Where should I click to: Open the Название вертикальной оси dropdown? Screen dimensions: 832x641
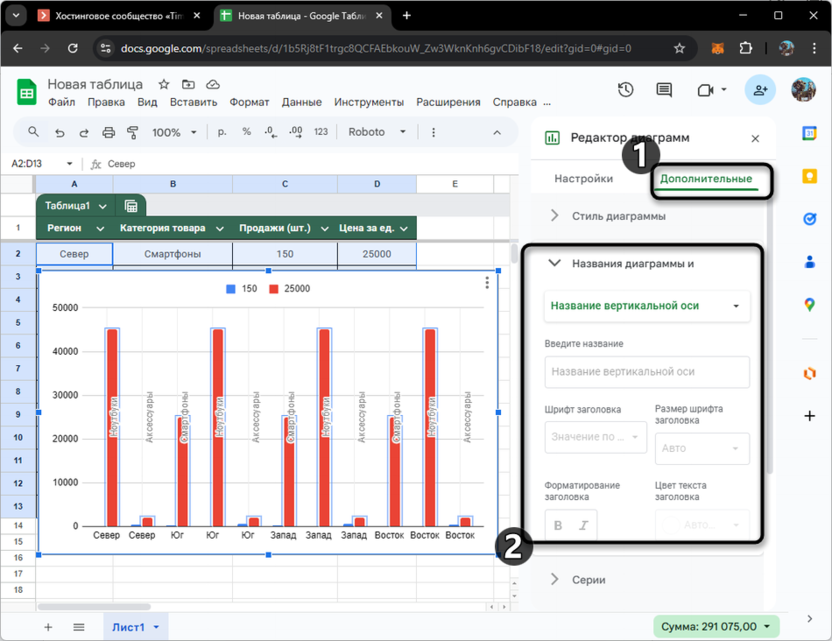pos(646,306)
